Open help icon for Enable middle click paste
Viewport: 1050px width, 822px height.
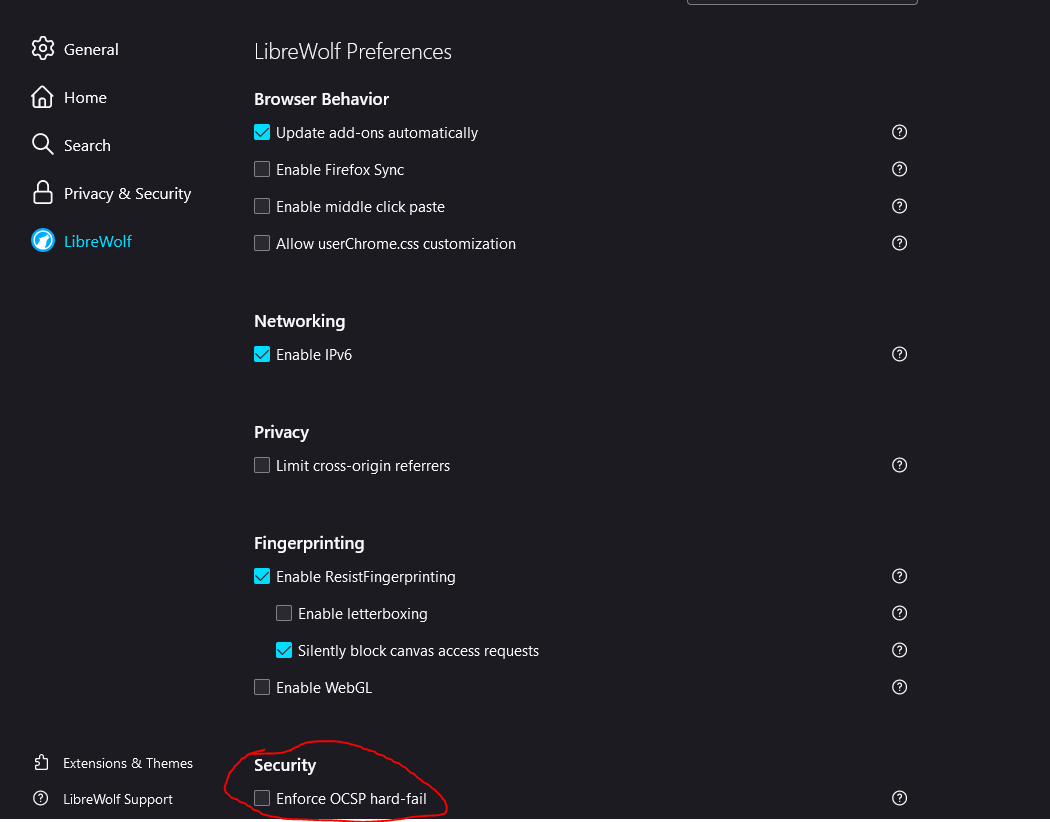899,206
